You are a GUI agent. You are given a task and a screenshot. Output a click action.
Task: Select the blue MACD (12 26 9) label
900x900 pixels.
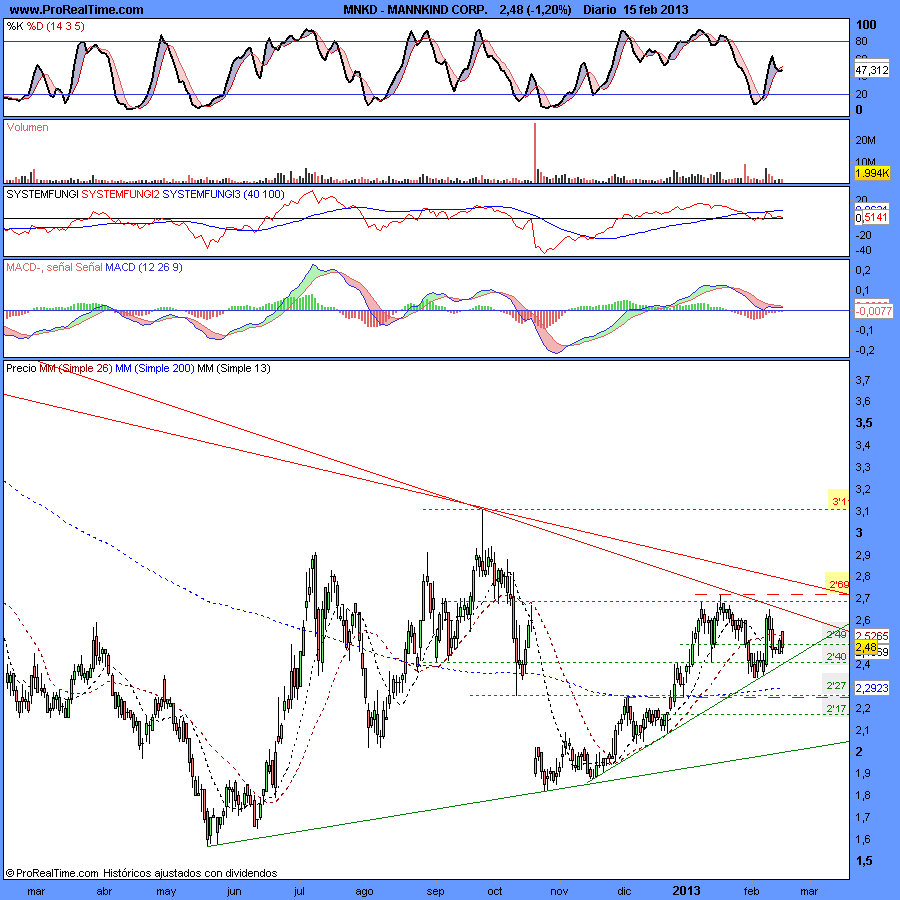click(x=143, y=267)
